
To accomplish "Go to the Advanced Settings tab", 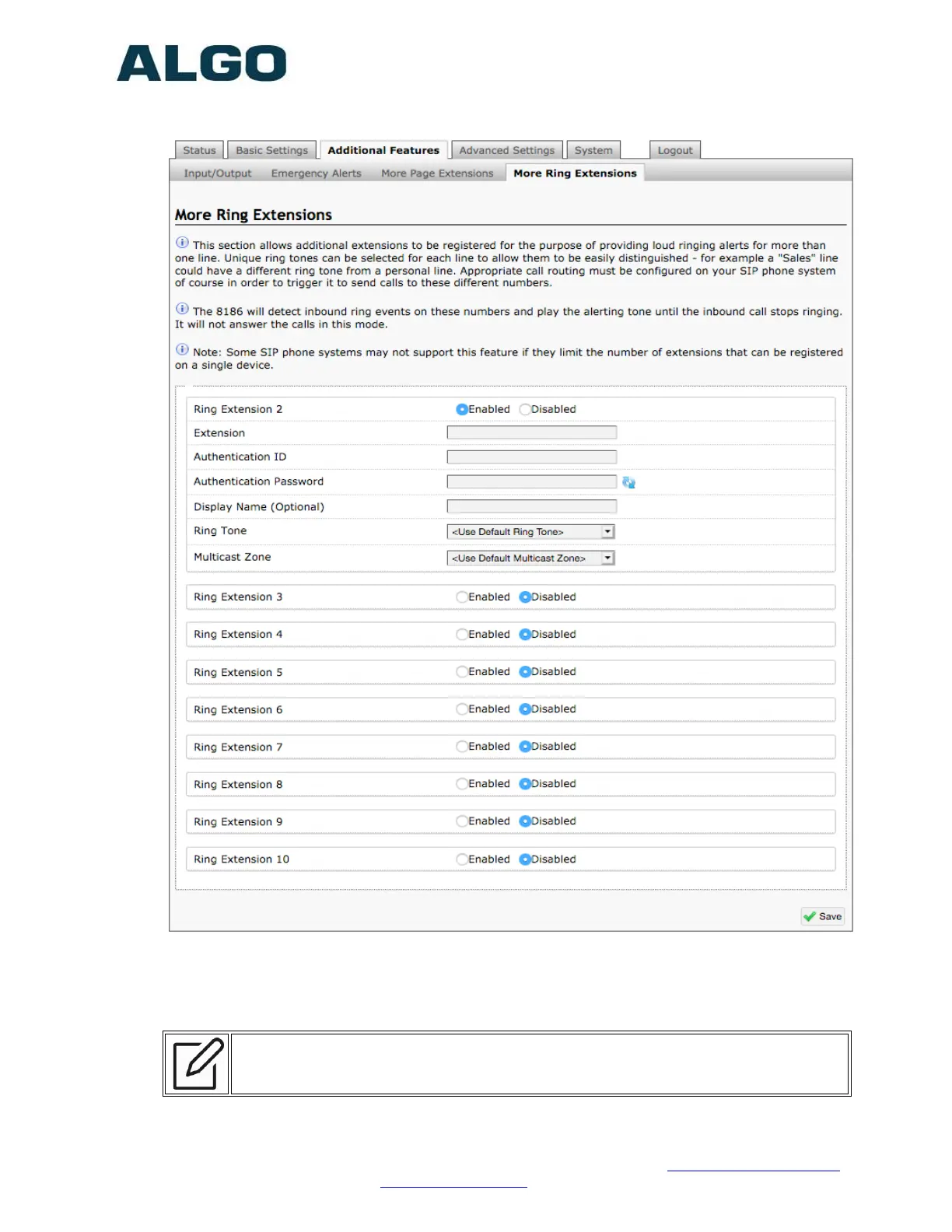I will (507, 150).
